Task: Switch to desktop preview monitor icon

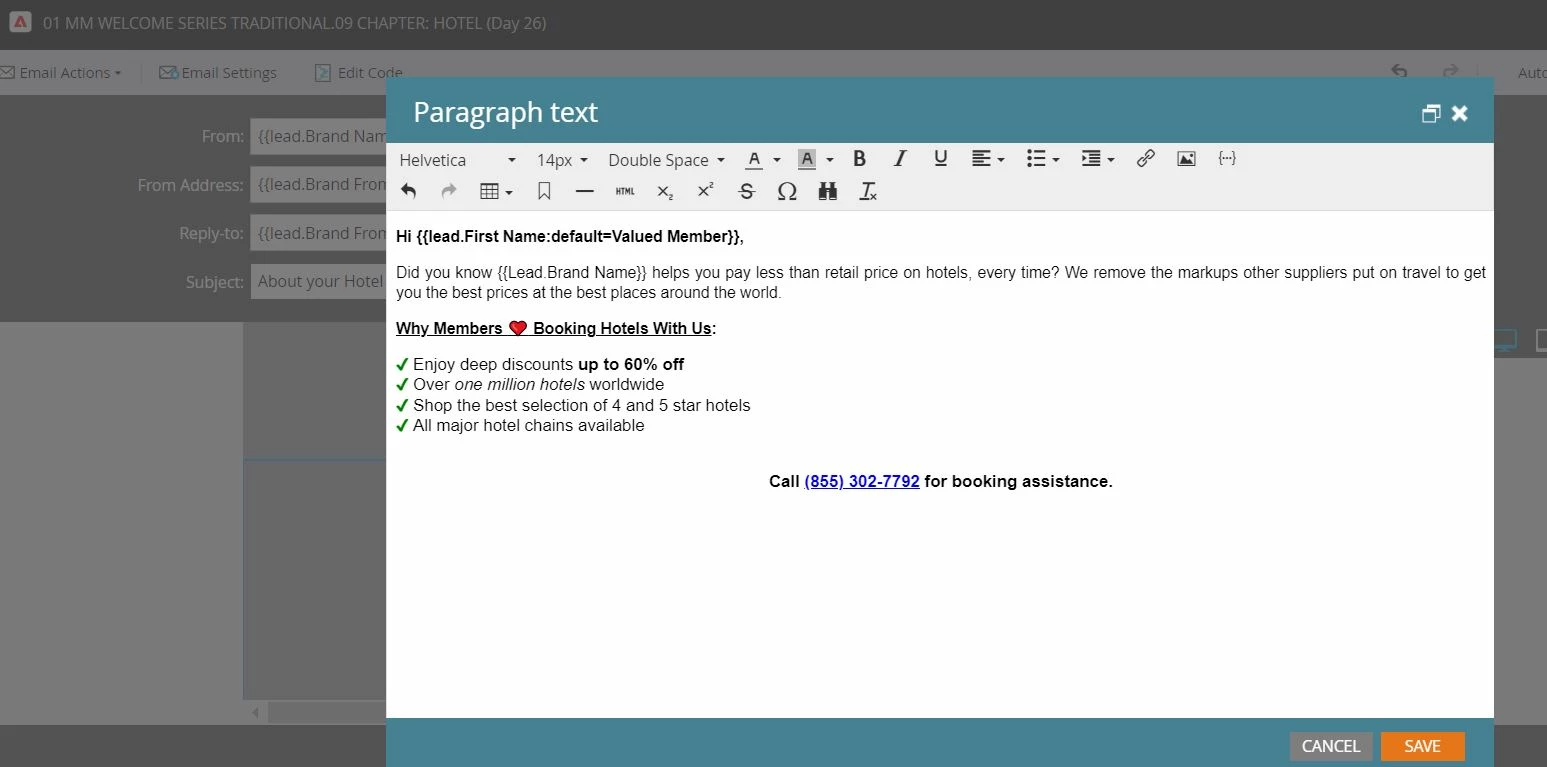Action: point(1506,341)
